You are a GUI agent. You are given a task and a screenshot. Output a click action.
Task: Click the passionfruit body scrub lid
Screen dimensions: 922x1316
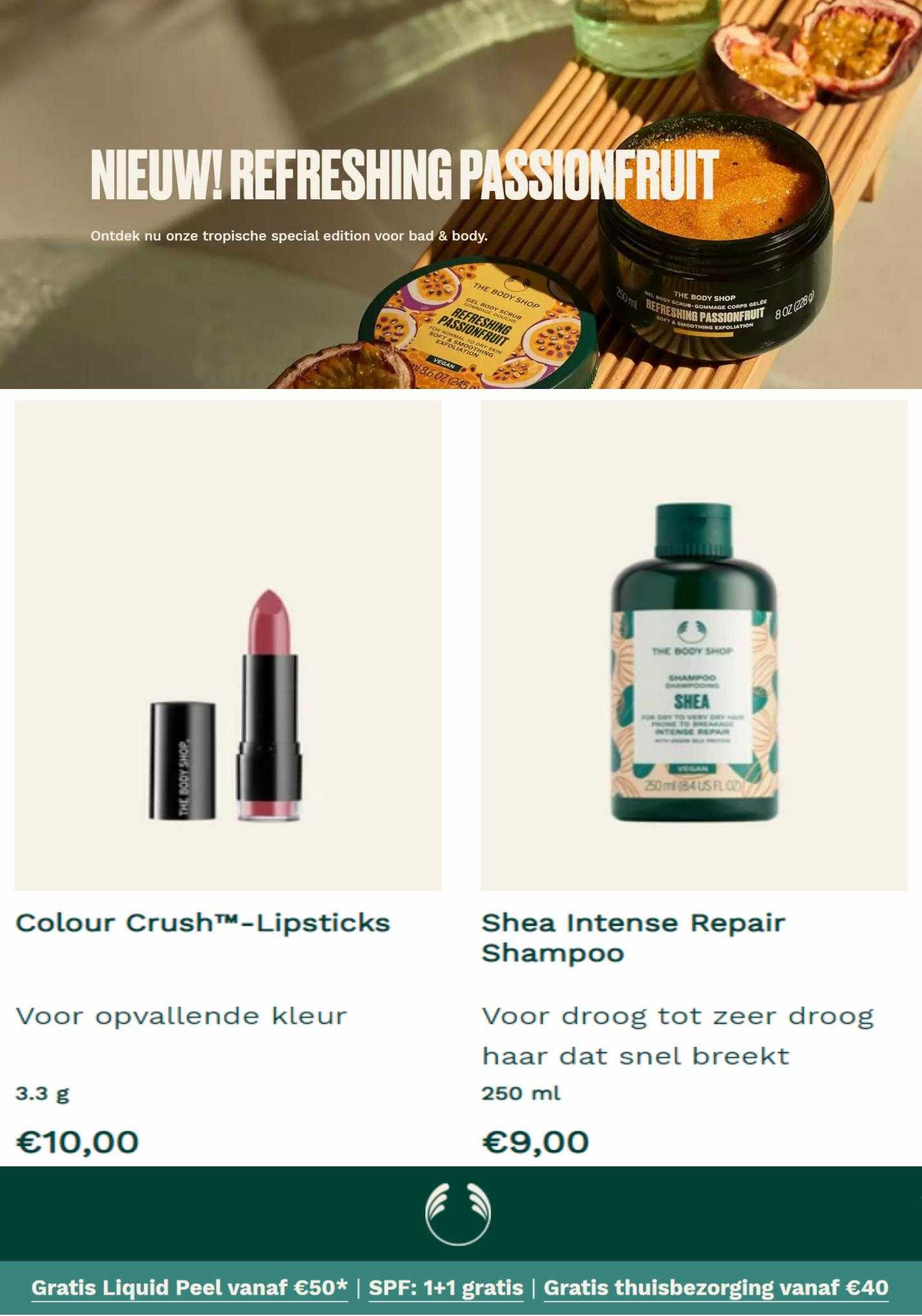click(479, 329)
